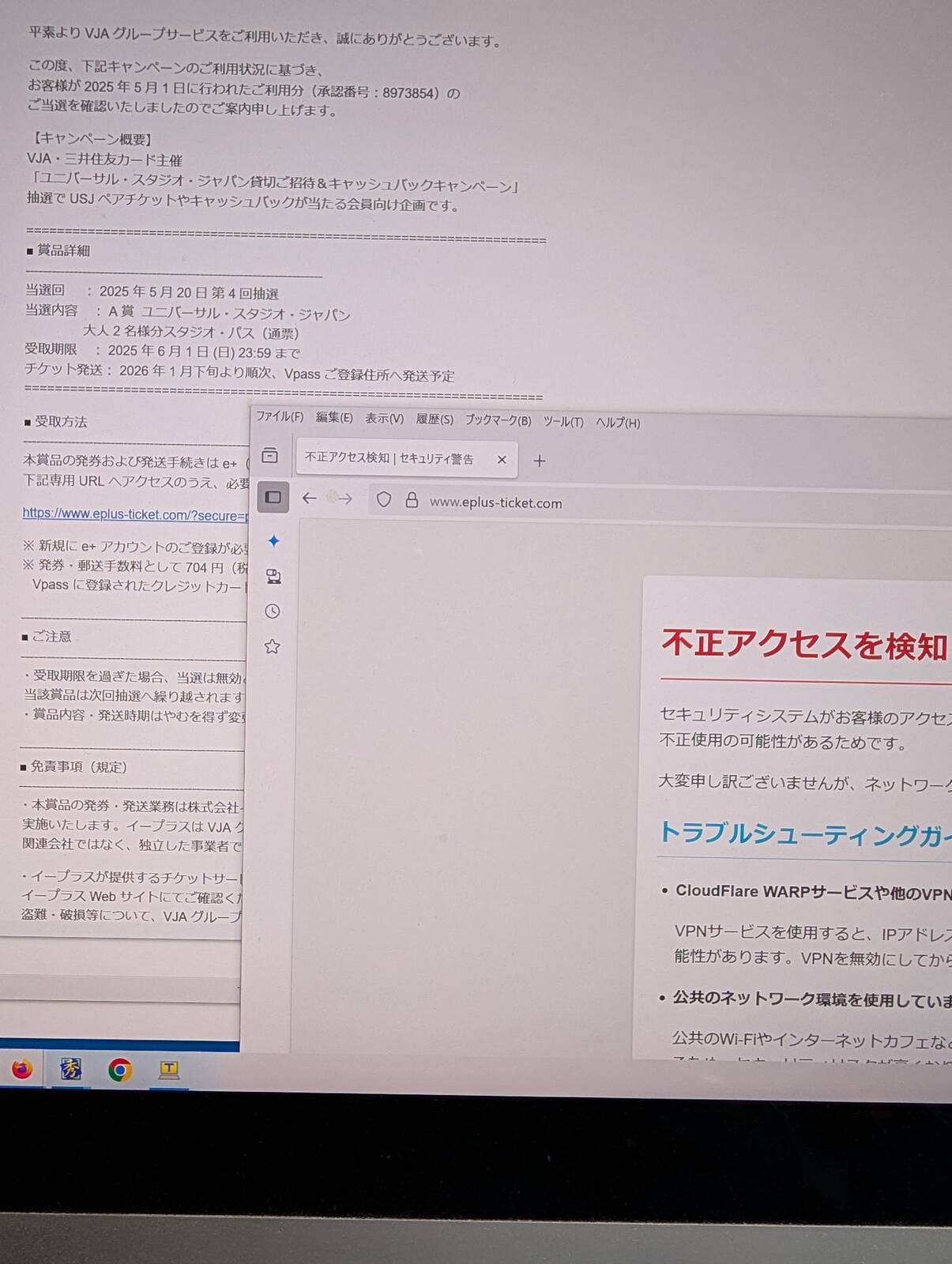Open the AI chatbot sparkle sidebar icon
Viewport: 952px width, 1264px height.
(x=274, y=541)
